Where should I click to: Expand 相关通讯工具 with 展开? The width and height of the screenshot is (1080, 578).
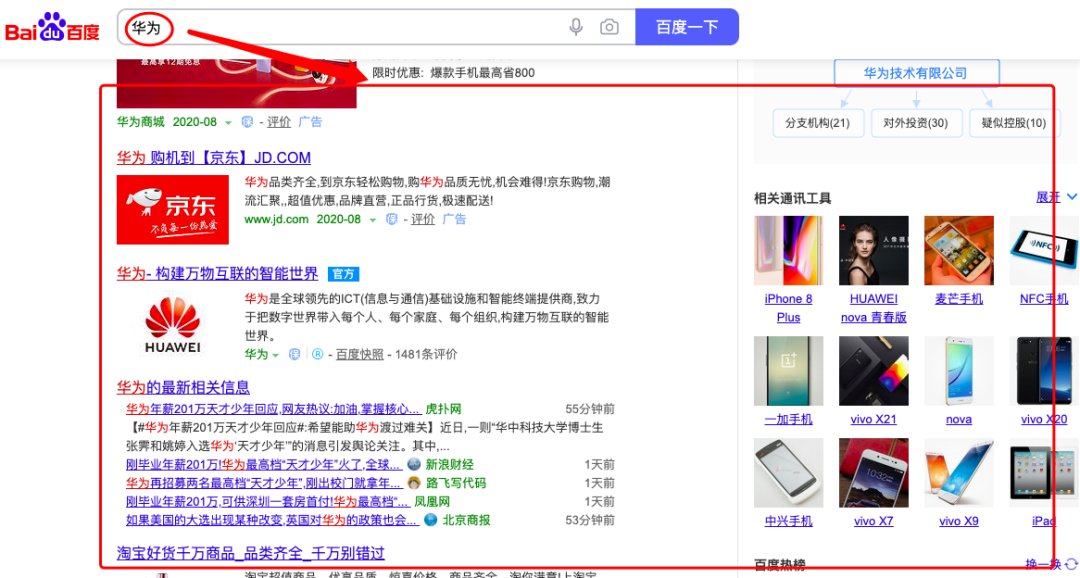(1056, 197)
